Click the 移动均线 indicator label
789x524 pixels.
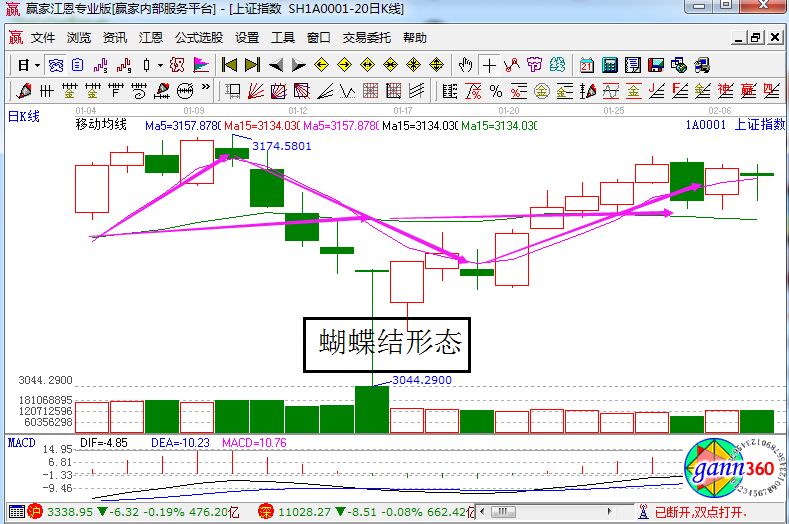click(101, 125)
